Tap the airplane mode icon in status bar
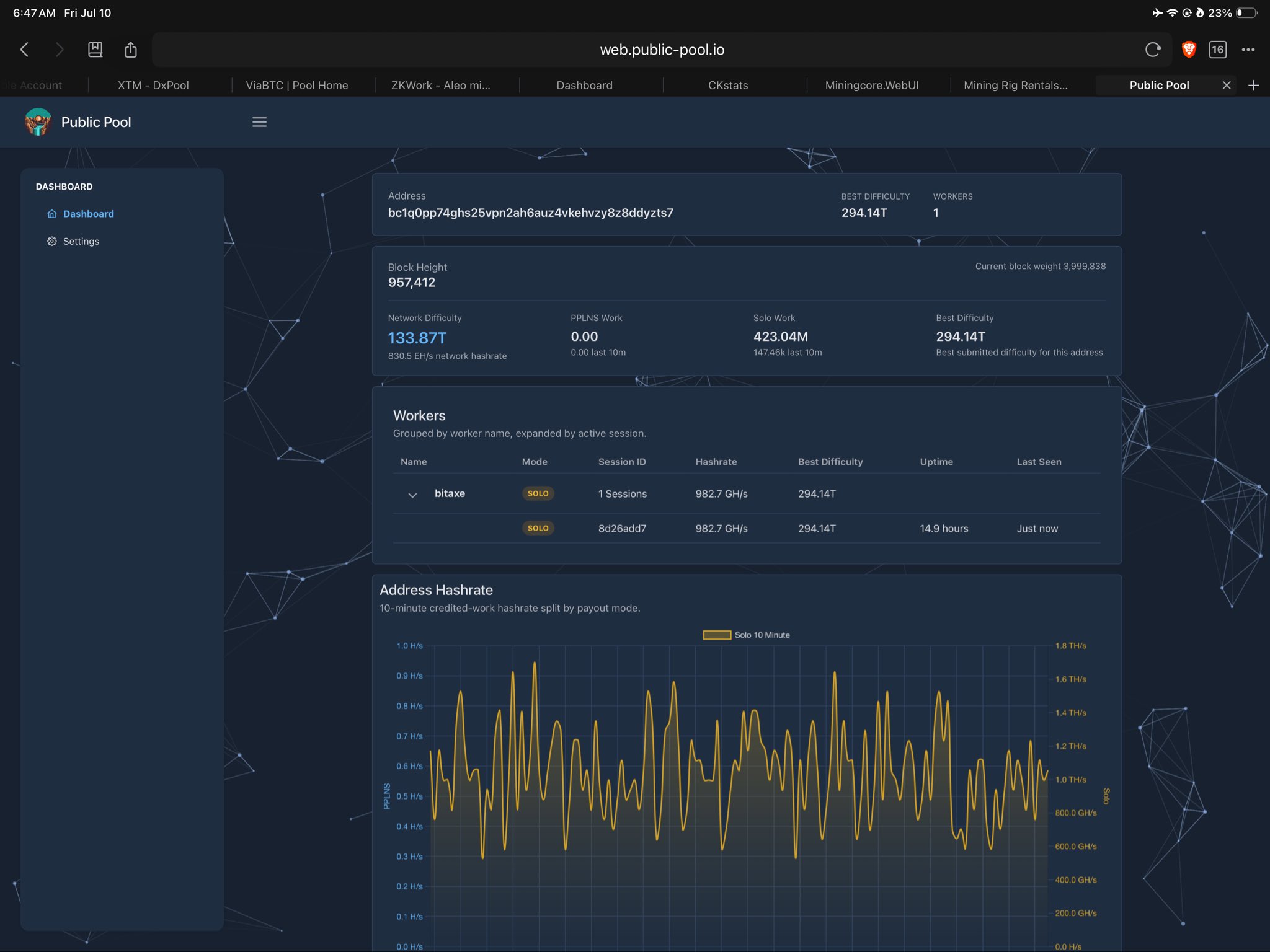The width and height of the screenshot is (1270, 952). click(x=1158, y=13)
